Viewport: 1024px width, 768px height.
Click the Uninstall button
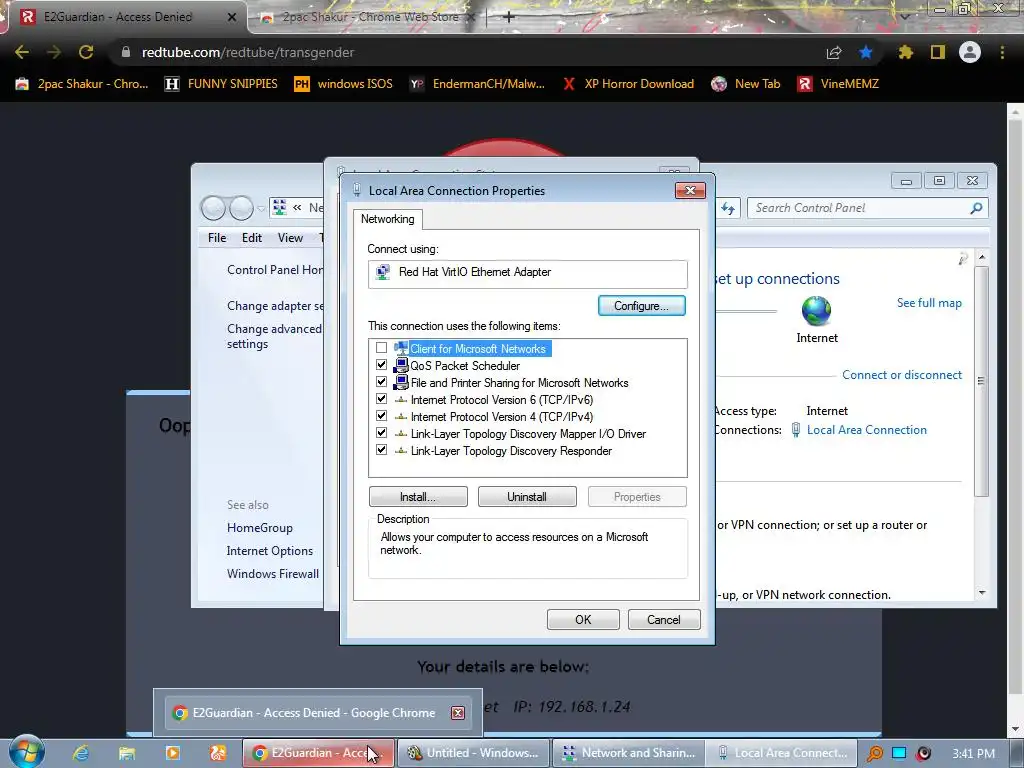(x=527, y=497)
